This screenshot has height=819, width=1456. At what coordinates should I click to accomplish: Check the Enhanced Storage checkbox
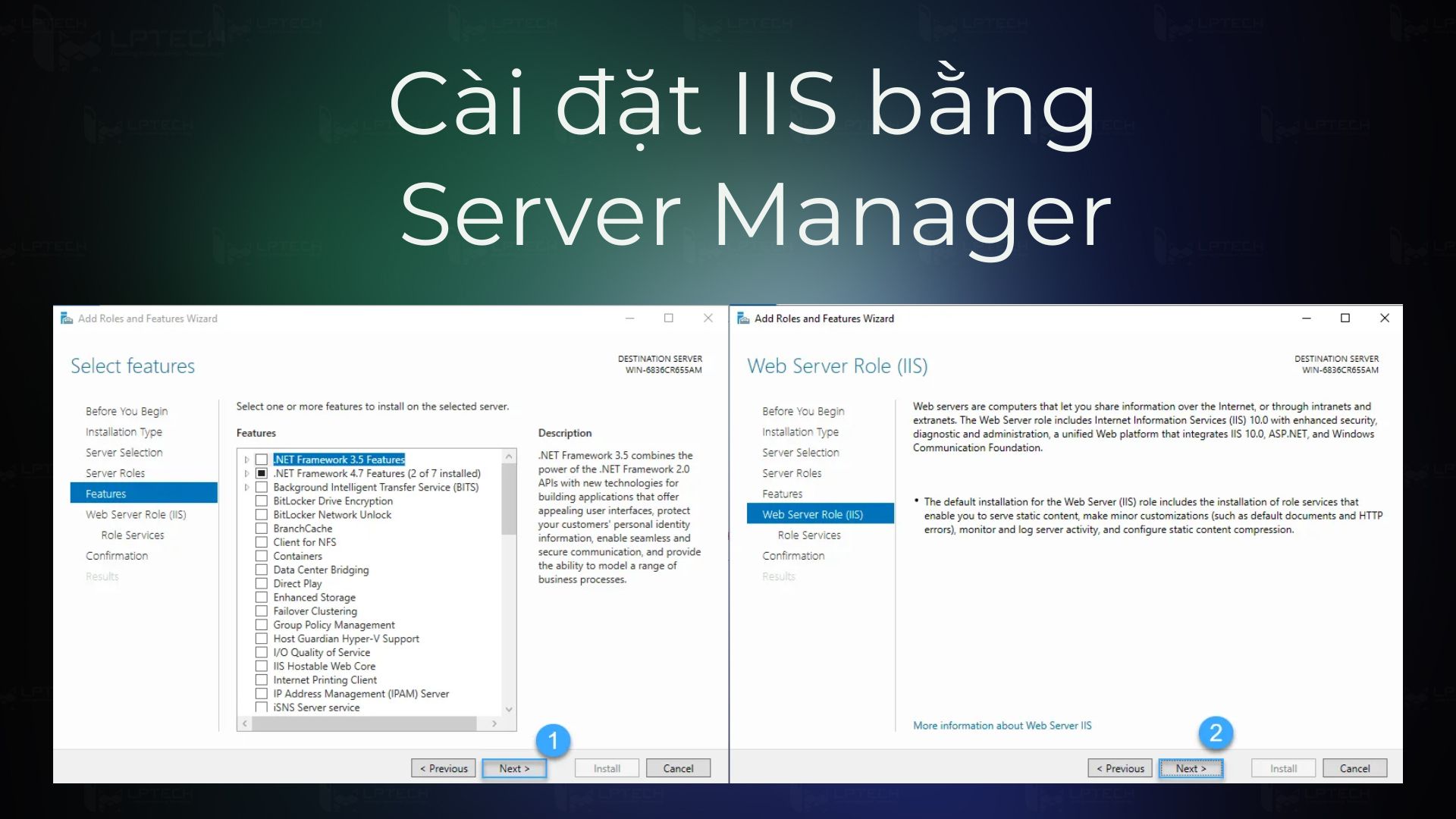pyautogui.click(x=262, y=597)
